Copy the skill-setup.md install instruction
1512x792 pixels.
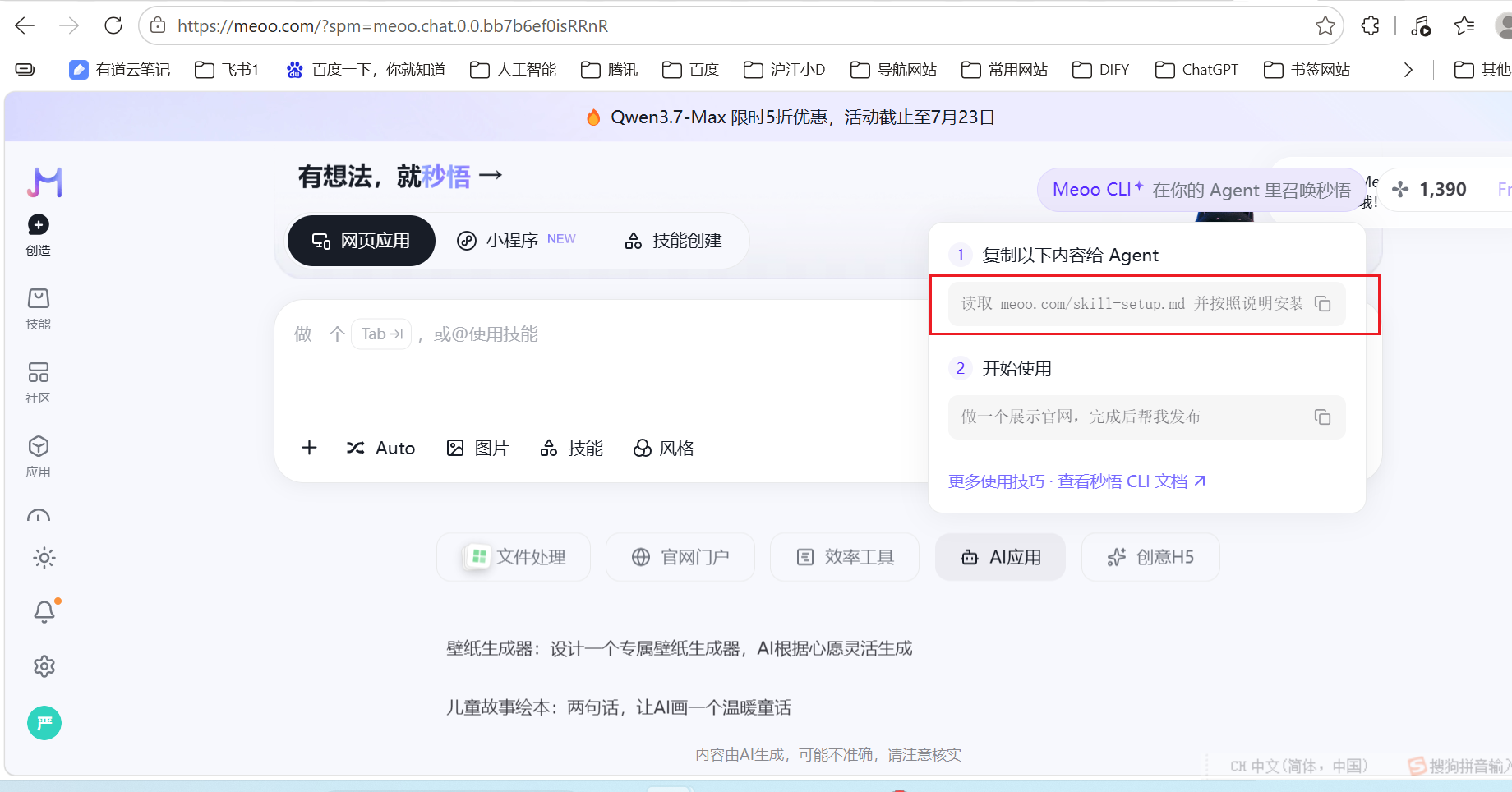[x=1322, y=304]
